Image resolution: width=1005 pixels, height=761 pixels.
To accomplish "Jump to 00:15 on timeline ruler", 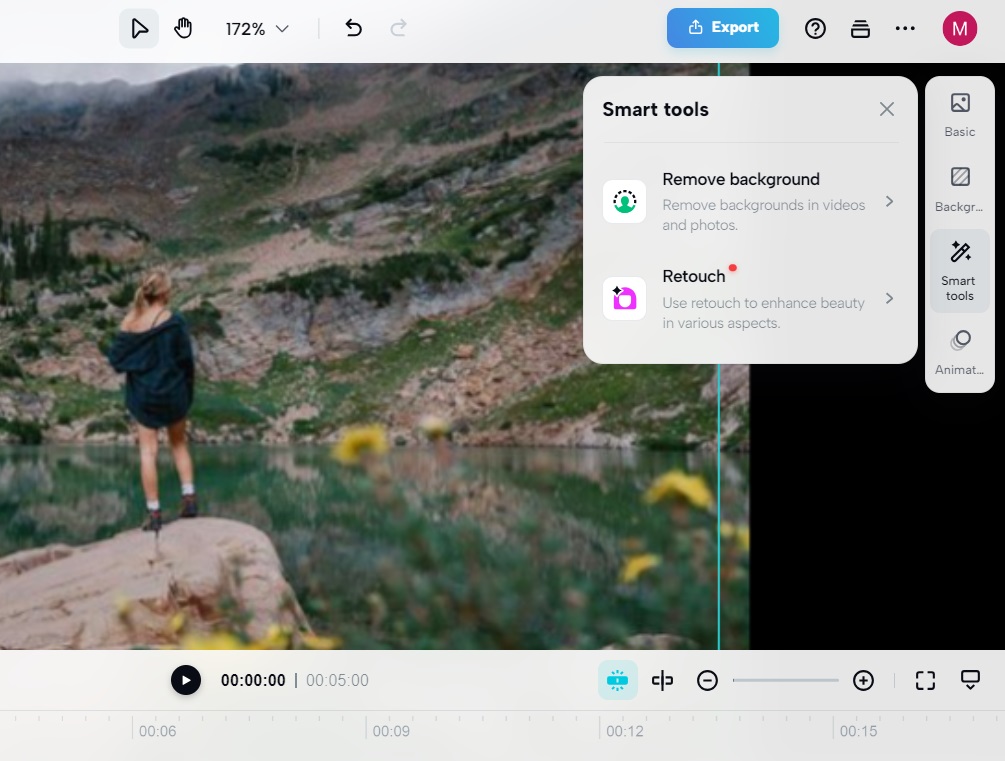I will (x=858, y=731).
